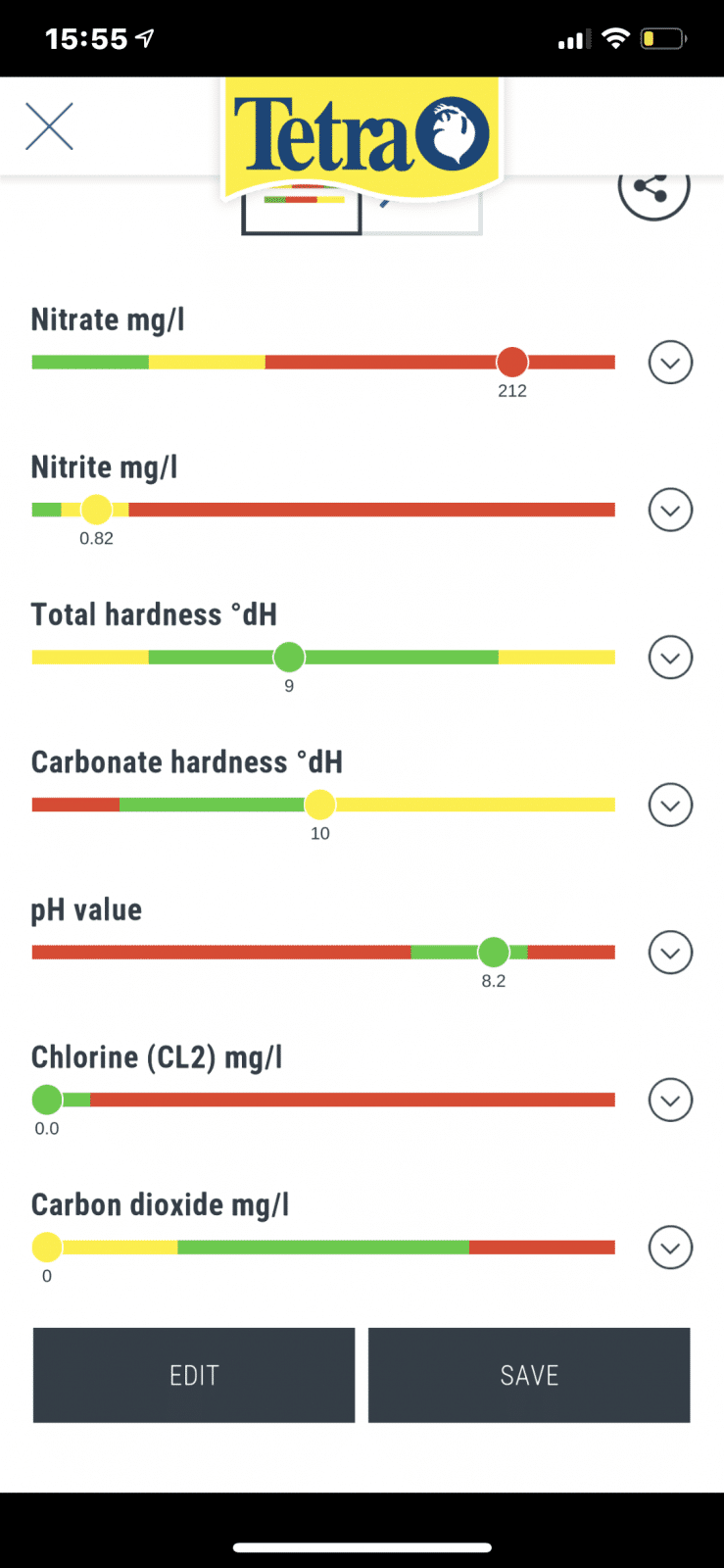This screenshot has width=724, height=1568.
Task: Select the yellow Carbon dioxide knob at 0
Action: [x=47, y=1247]
